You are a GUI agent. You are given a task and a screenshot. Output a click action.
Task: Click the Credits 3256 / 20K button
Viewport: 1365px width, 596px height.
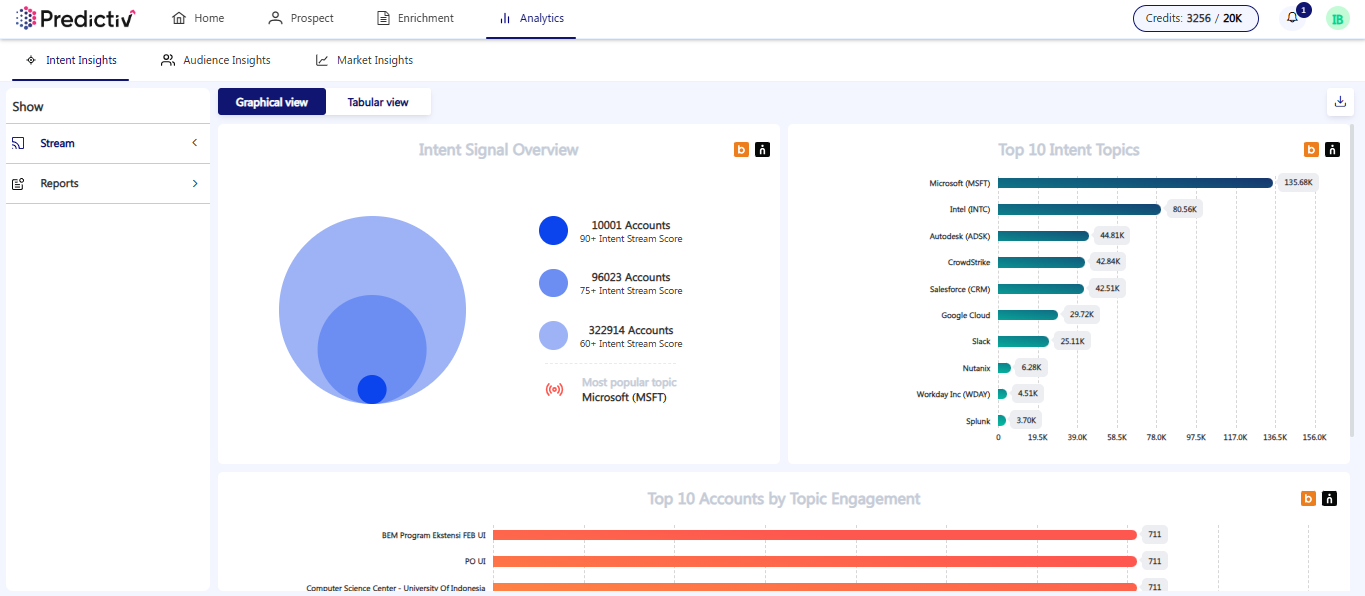1195,19
